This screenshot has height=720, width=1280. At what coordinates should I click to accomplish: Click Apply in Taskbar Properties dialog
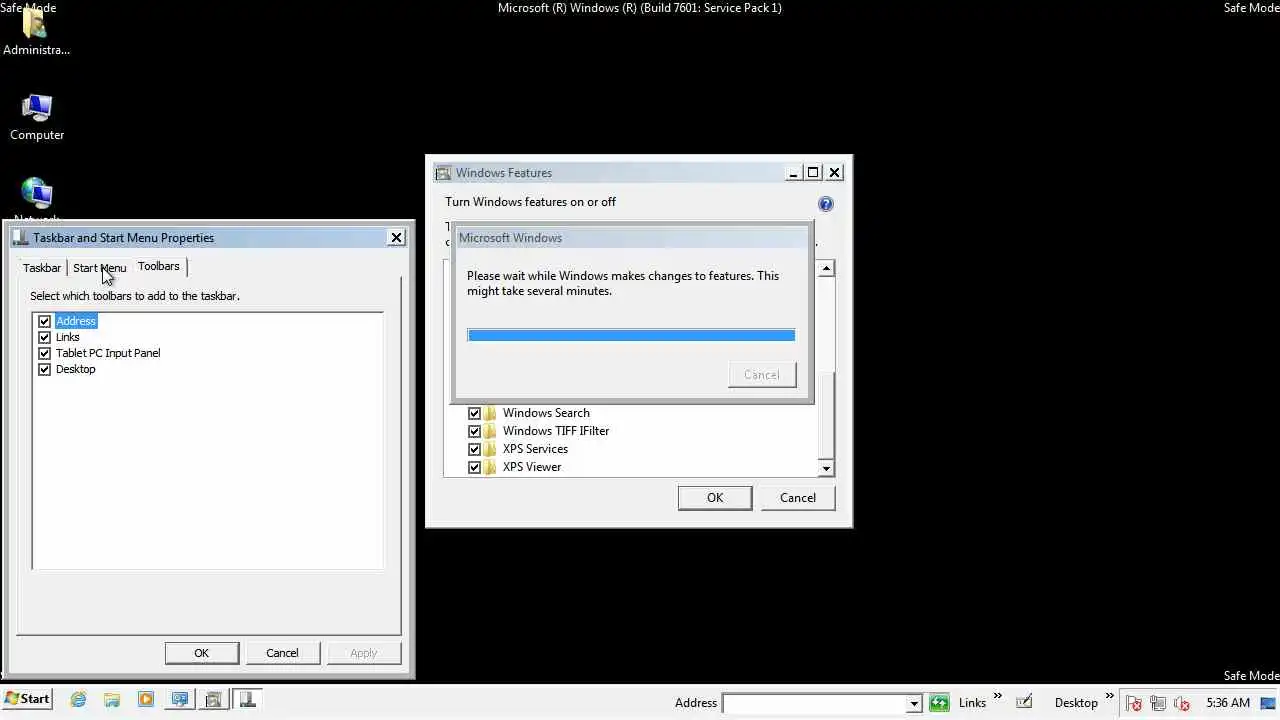(x=364, y=653)
